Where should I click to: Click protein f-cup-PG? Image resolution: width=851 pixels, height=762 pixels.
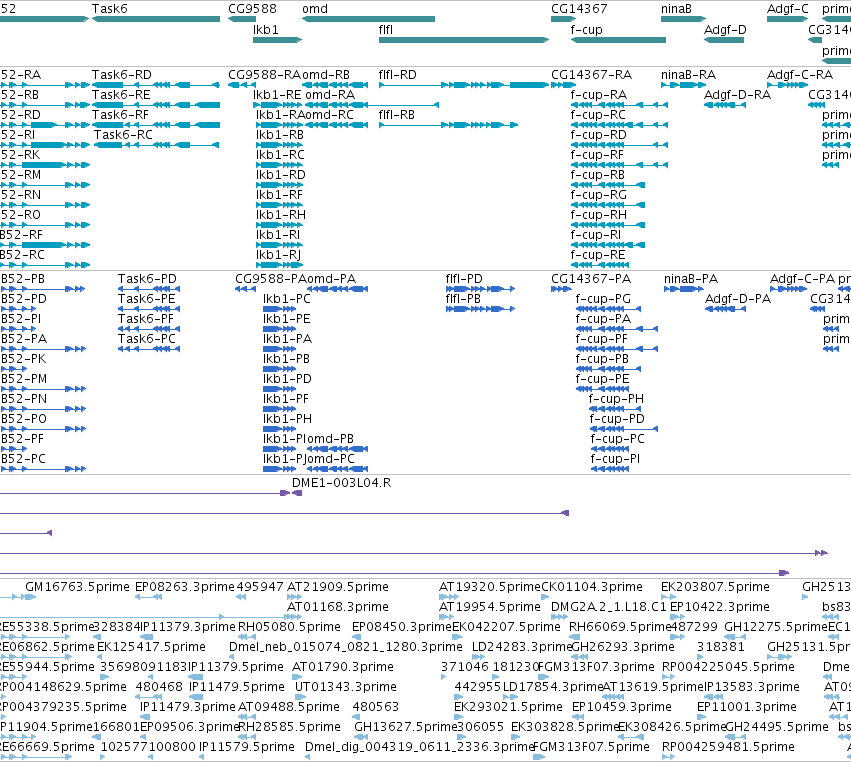pos(603,299)
